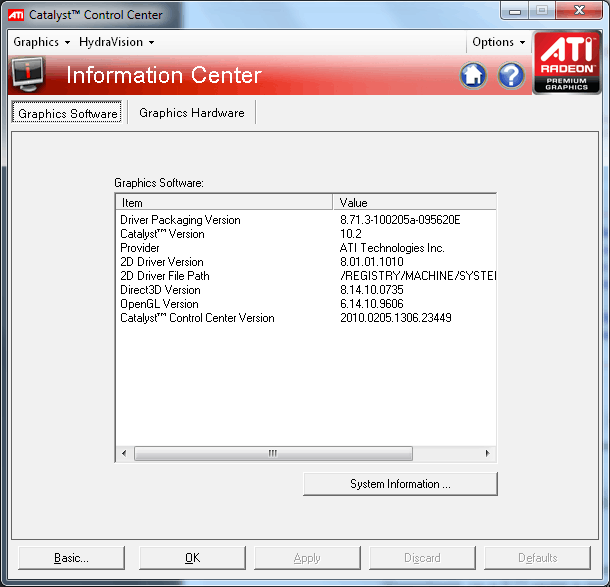Click the System Information button
Image resolution: width=610 pixels, height=587 pixels.
400,484
